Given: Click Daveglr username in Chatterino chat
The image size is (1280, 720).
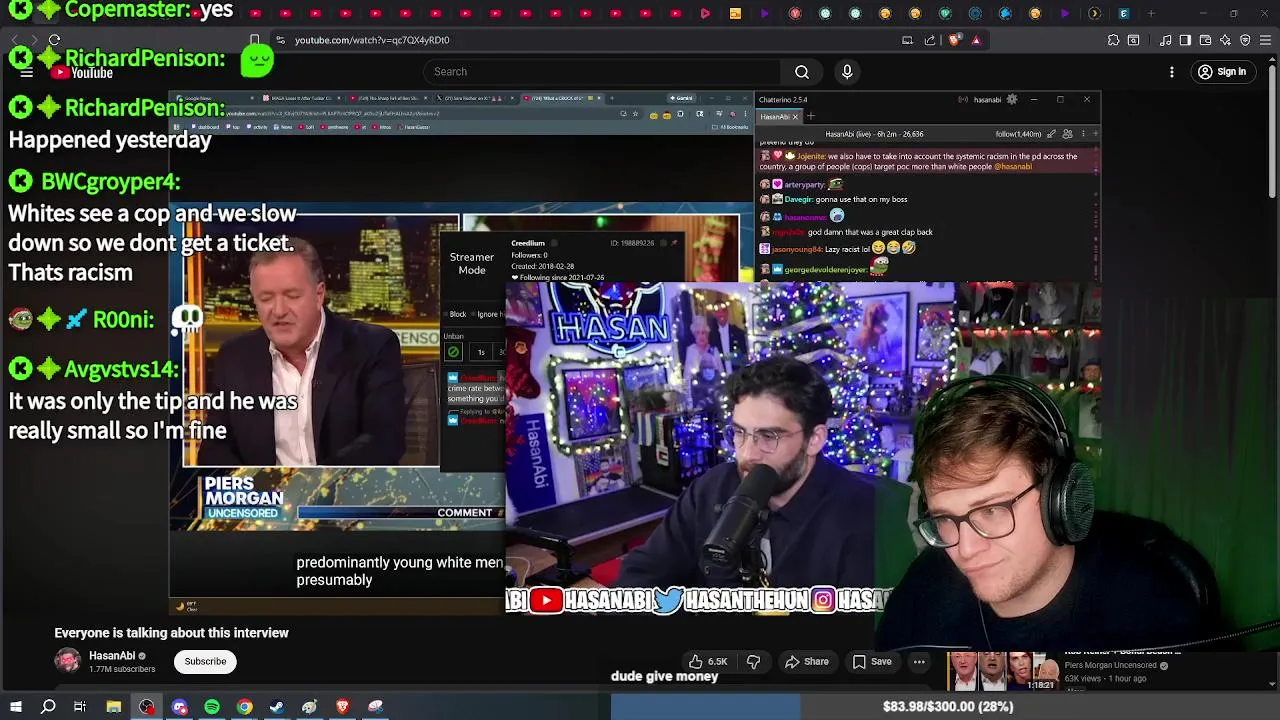Looking at the screenshot, I should tap(798, 200).
